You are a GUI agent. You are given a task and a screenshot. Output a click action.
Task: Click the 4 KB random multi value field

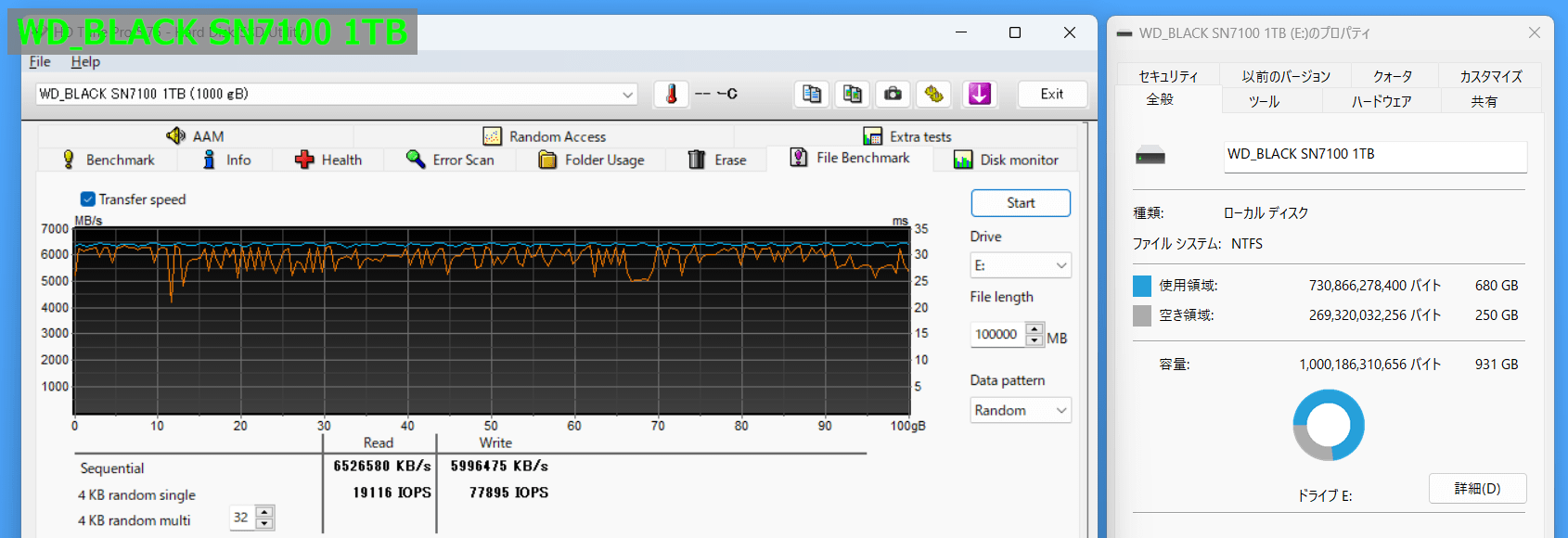(x=242, y=518)
